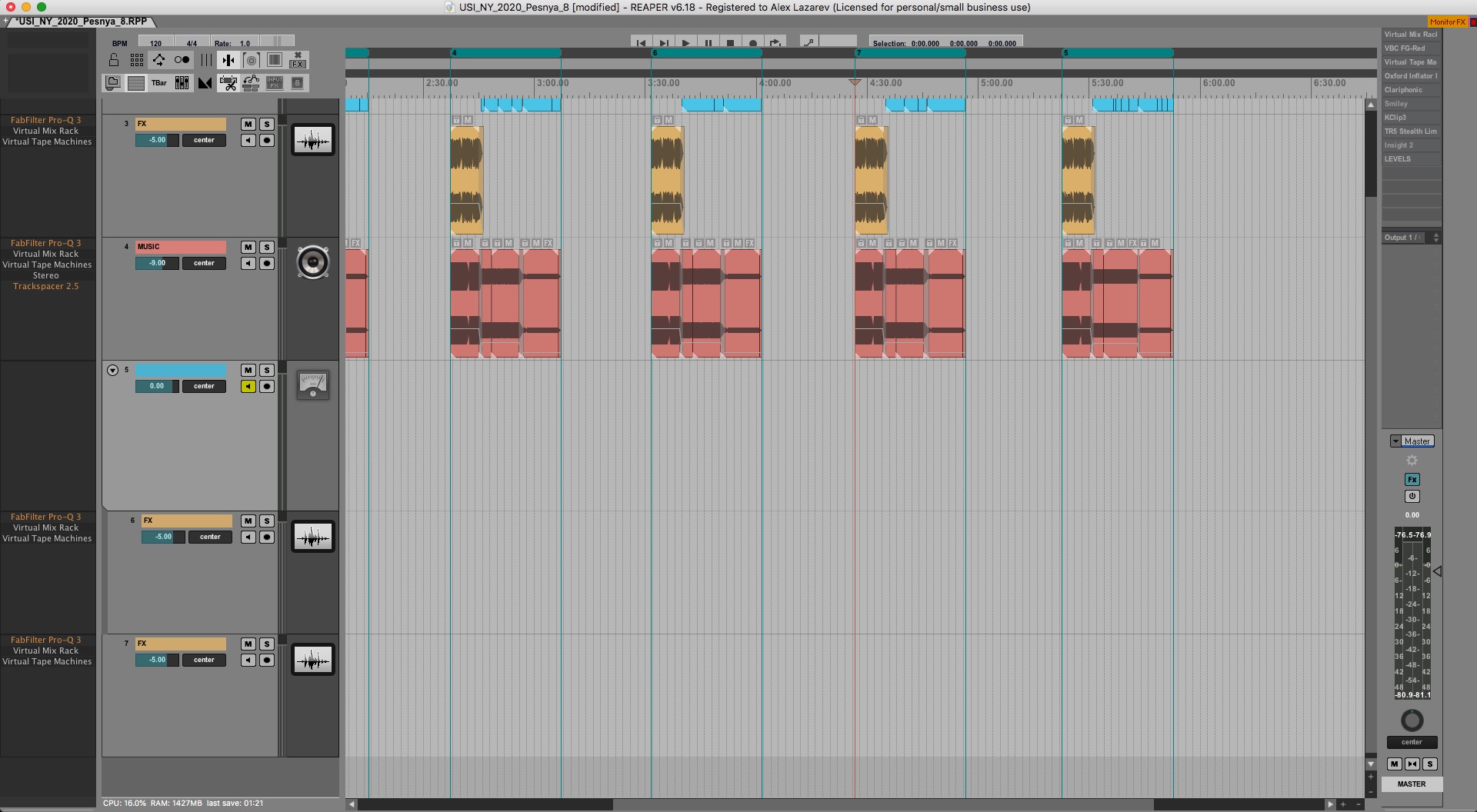Arm MUSIC track for recording
The height and width of the screenshot is (812, 1477).
pos(267,263)
